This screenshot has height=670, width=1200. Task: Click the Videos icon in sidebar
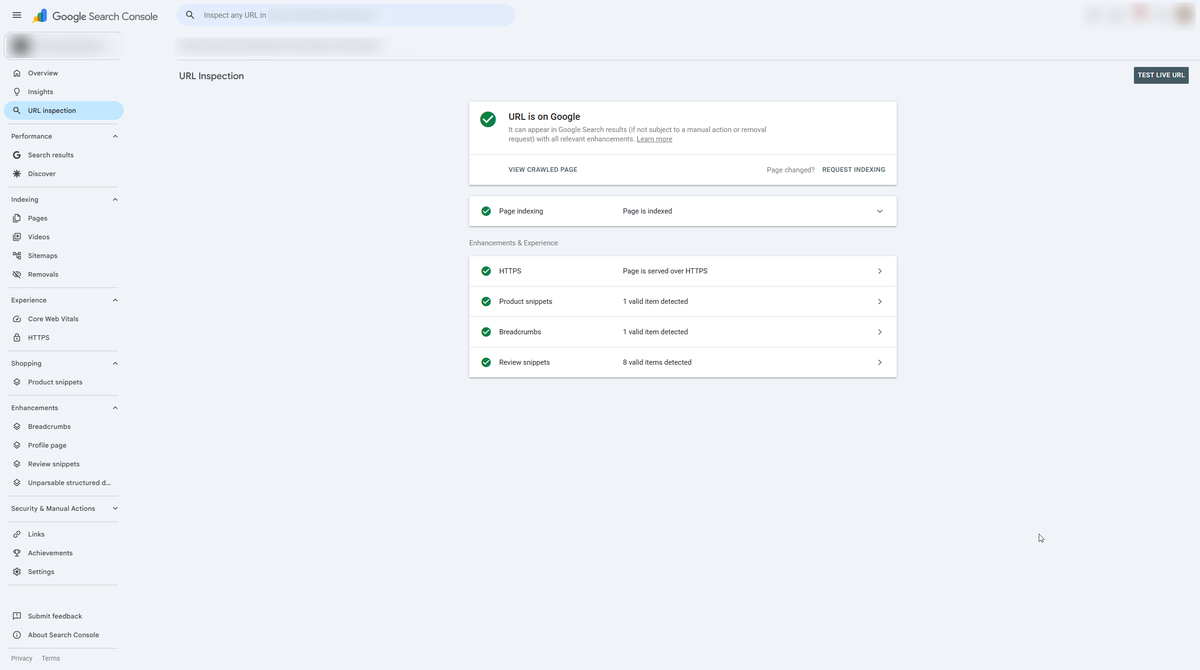17,237
